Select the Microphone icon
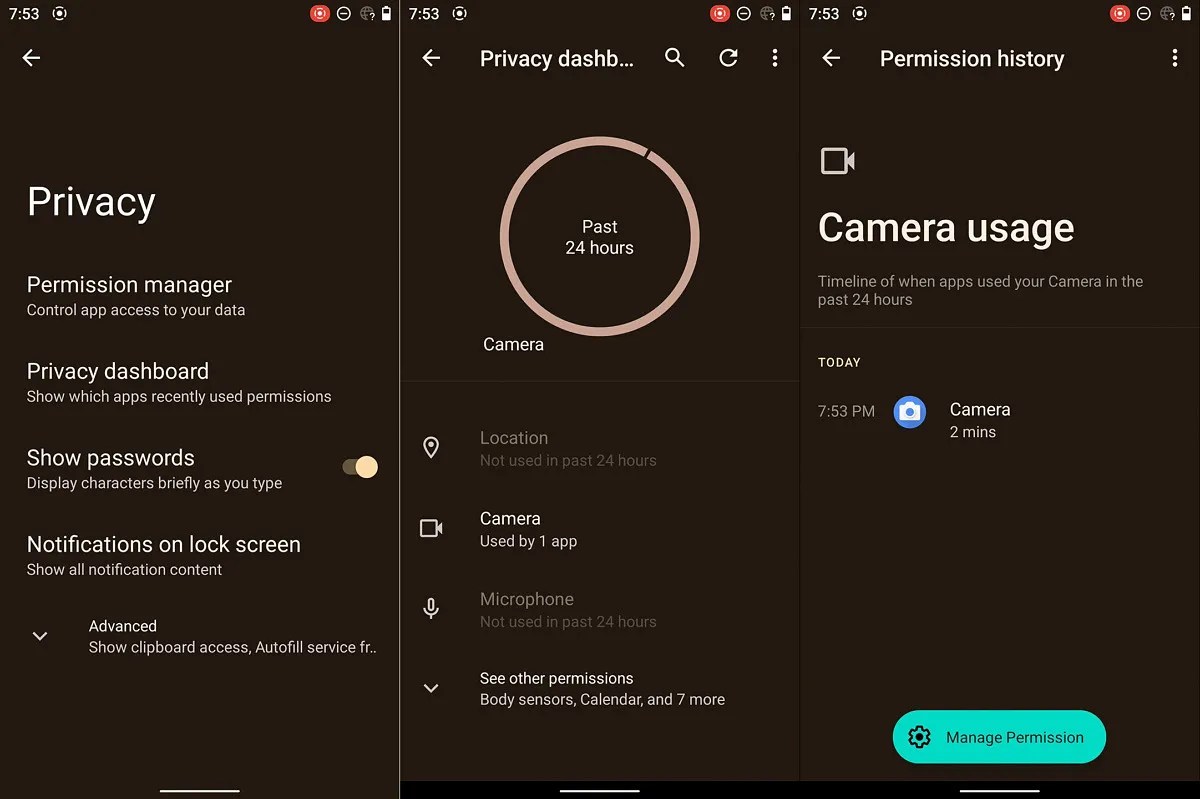Image resolution: width=1200 pixels, height=799 pixels. pos(431,608)
